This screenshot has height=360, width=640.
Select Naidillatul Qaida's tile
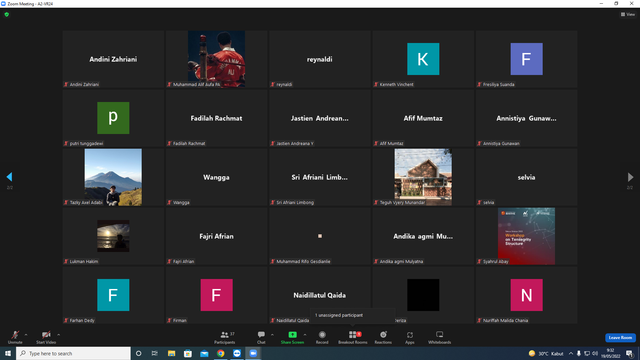pyautogui.click(x=320, y=295)
